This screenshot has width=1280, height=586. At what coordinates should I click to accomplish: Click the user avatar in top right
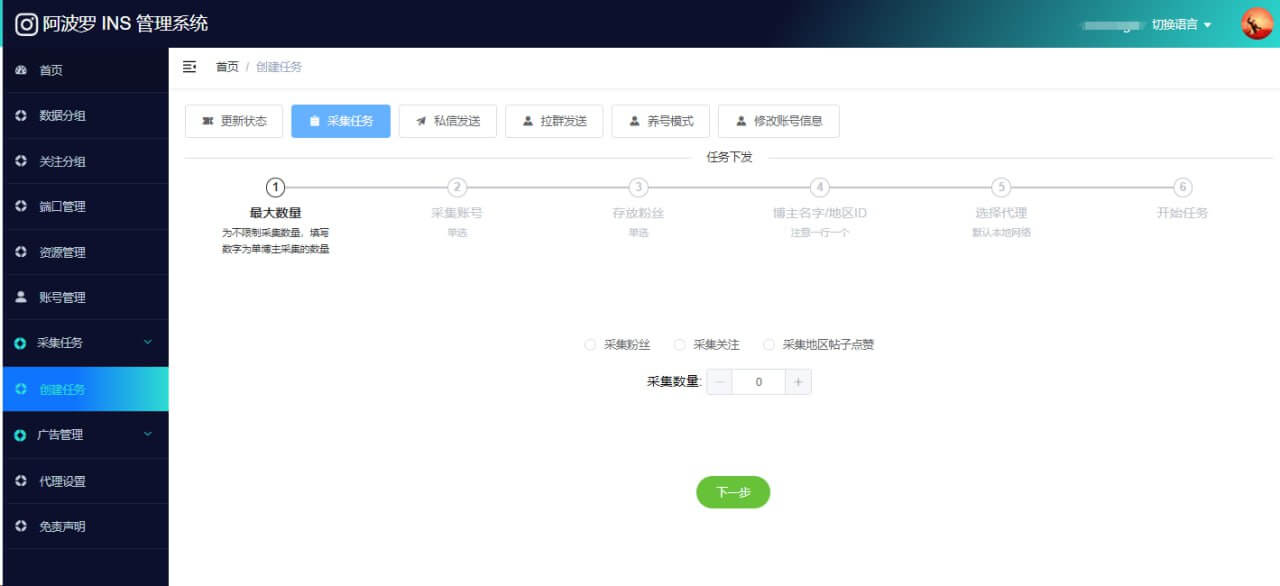tap(1256, 24)
